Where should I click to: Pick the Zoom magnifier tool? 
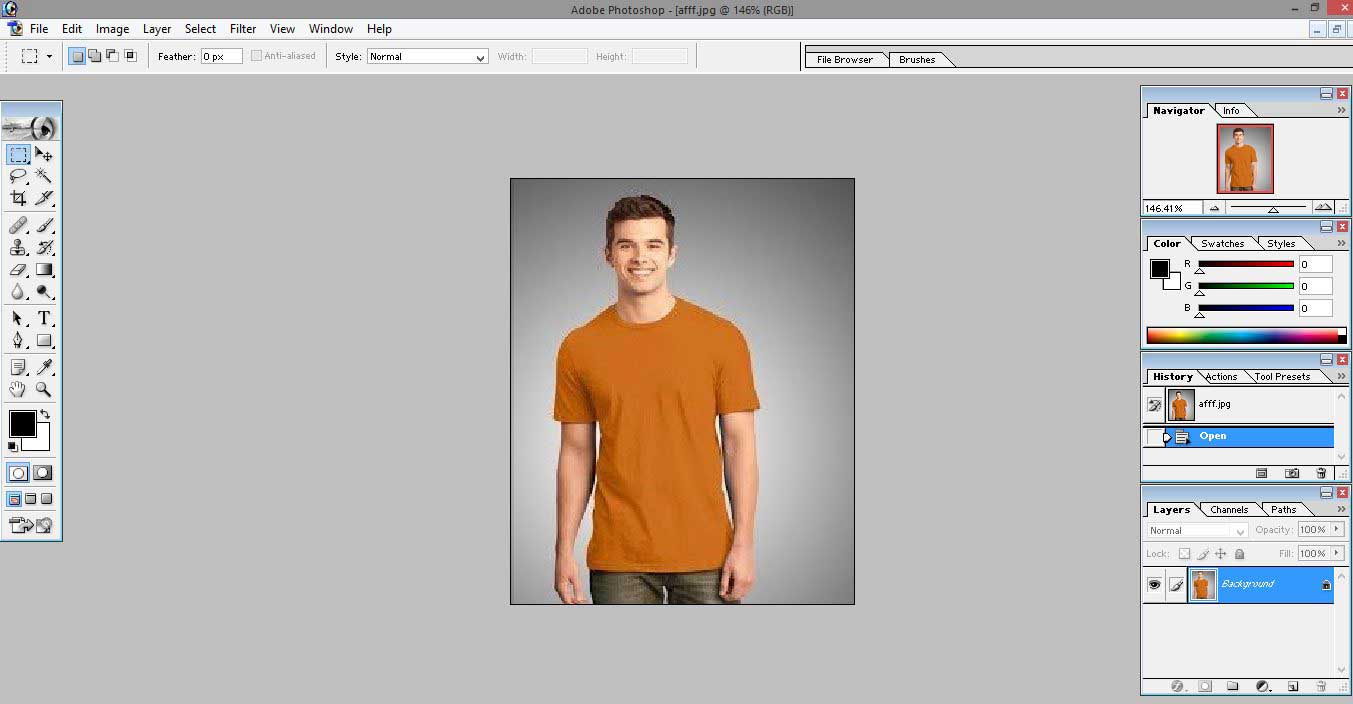[44, 390]
